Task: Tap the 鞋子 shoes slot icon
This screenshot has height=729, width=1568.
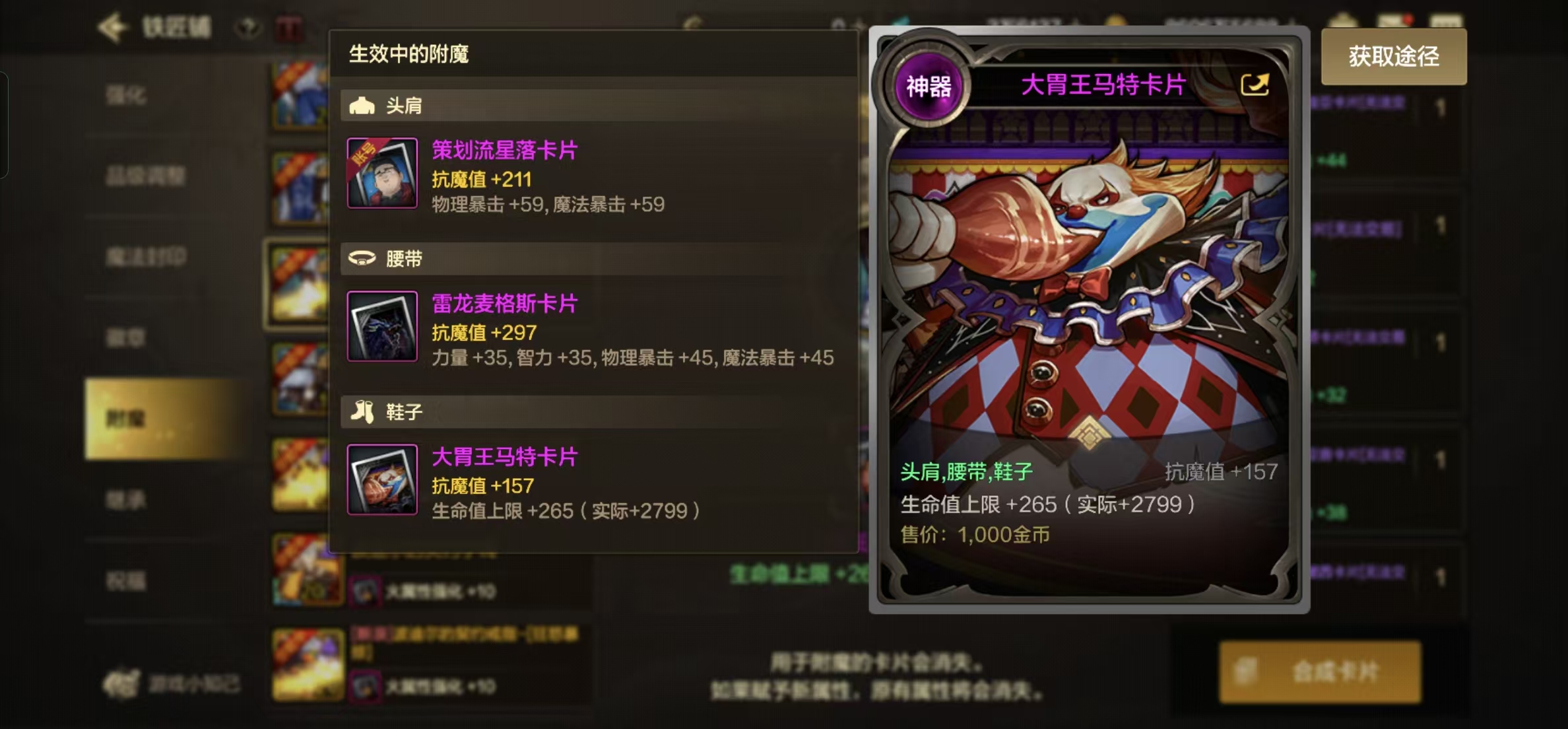Action: [x=362, y=411]
